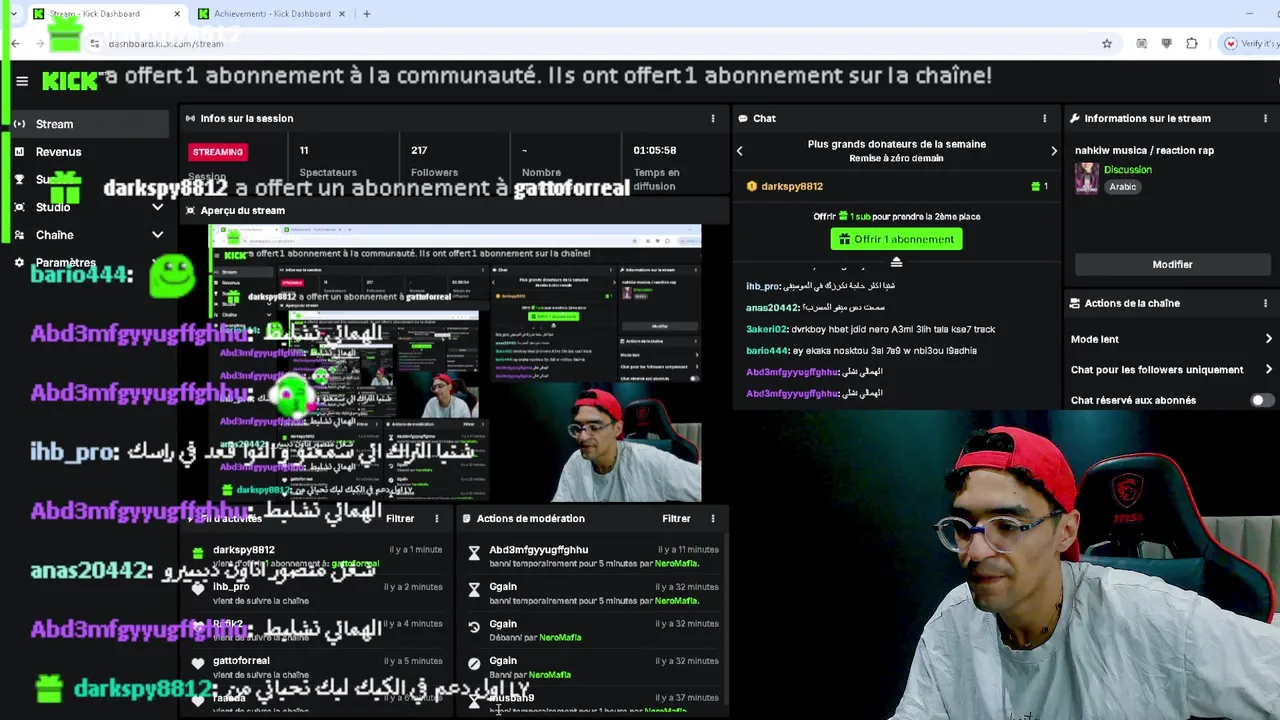
Task: Click the 01:05:58 broadcast time
Action: (x=655, y=150)
